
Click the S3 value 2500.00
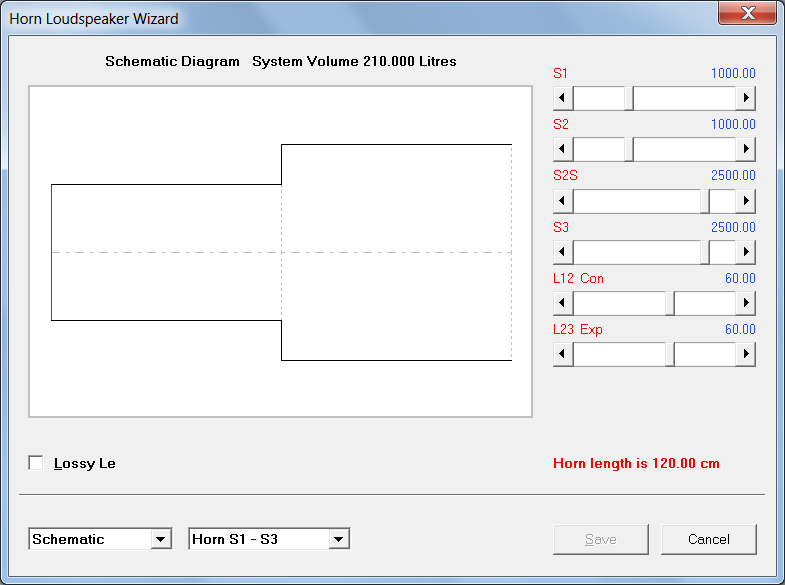coord(733,228)
